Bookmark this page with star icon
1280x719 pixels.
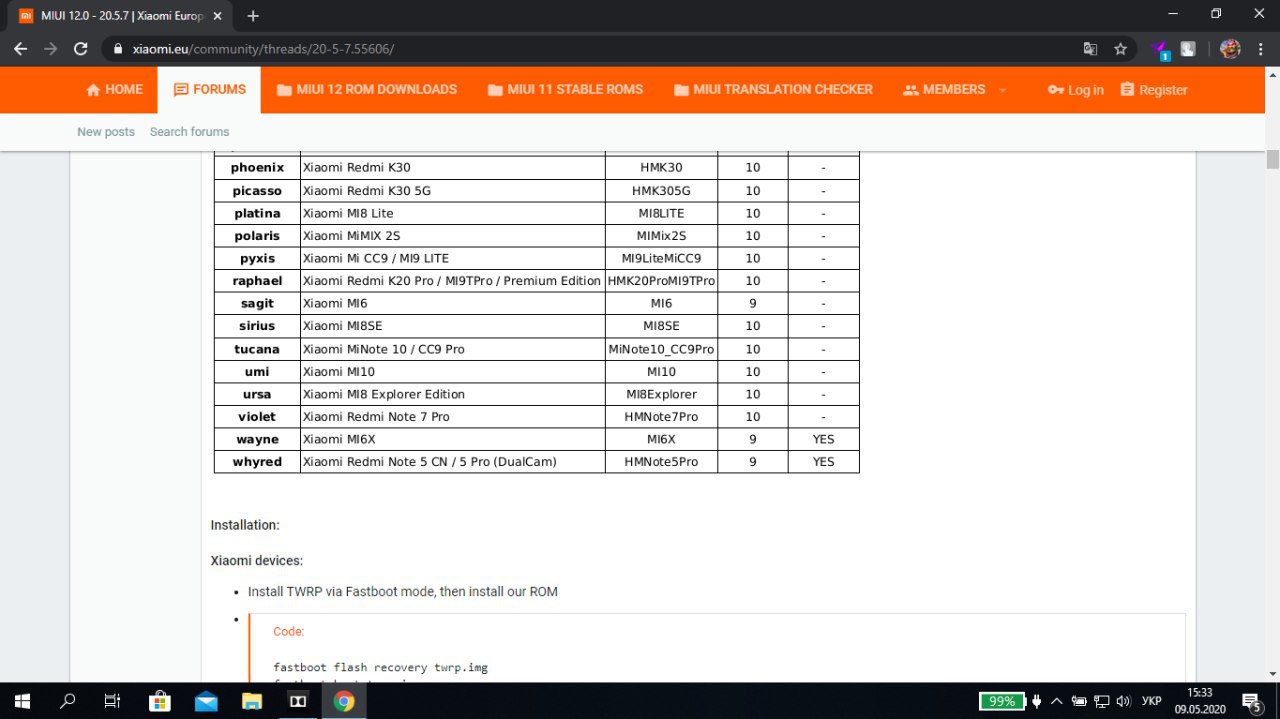tap(1120, 48)
